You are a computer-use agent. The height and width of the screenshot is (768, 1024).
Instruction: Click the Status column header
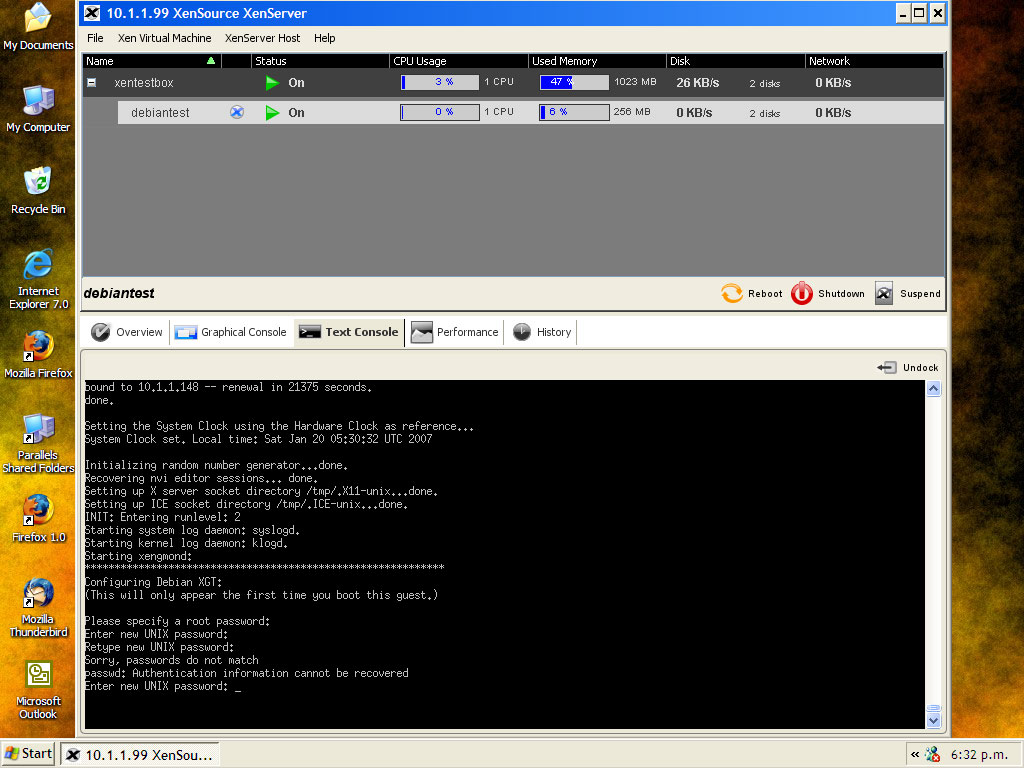tap(320, 61)
